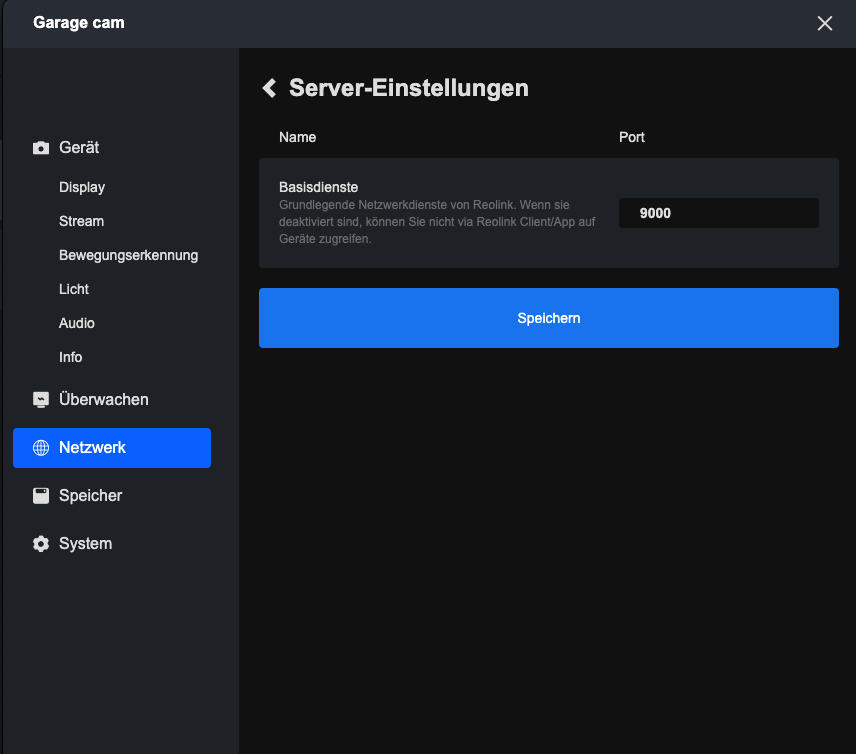Click the Server-Einstellungen heading
This screenshot has height=754, width=856.
click(x=408, y=88)
